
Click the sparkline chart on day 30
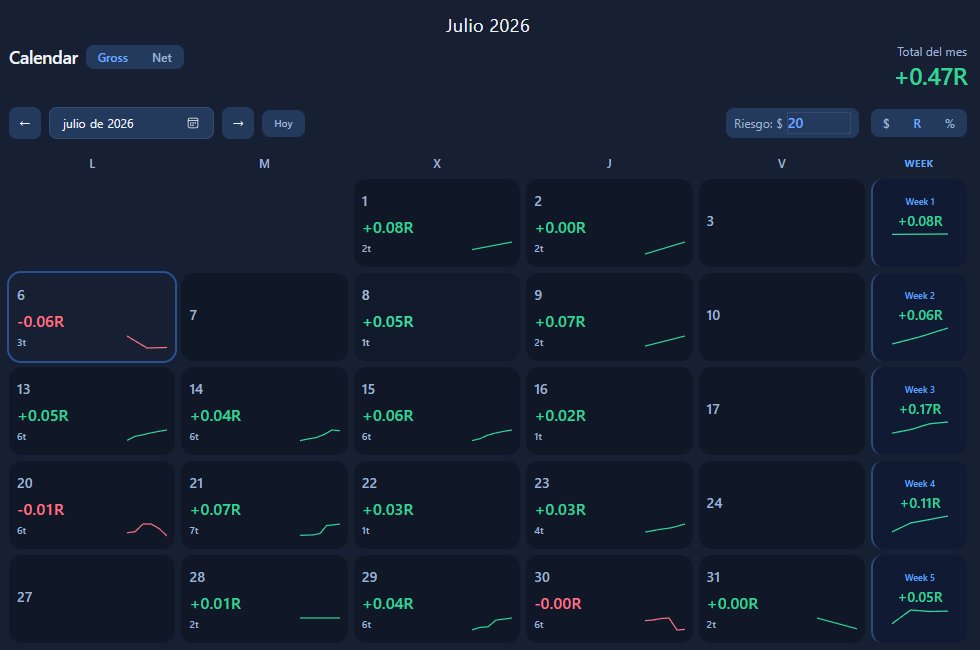click(664, 624)
